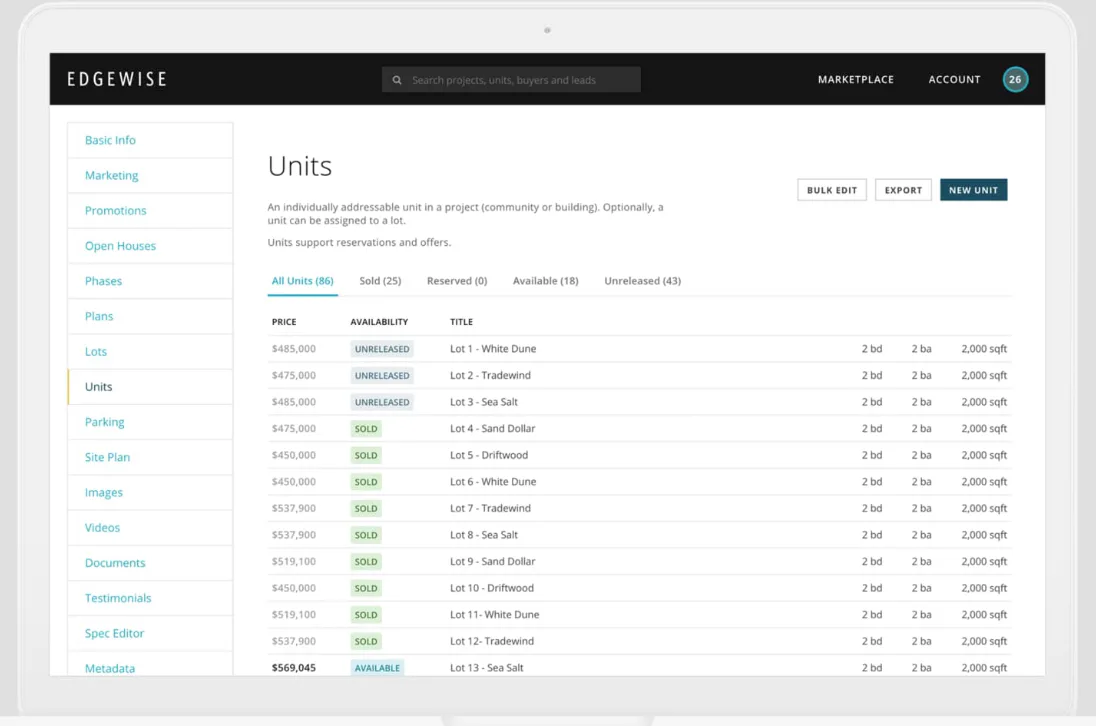1096x726 pixels.
Task: Click the search magnifier icon
Action: click(x=397, y=80)
